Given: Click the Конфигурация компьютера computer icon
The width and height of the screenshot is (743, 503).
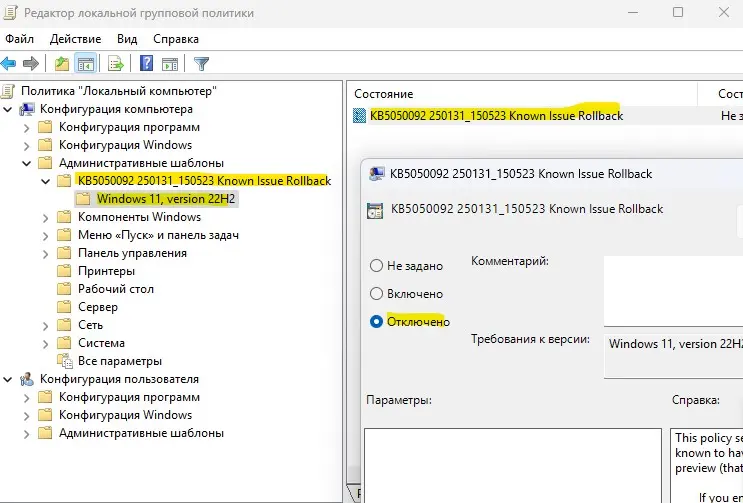Looking at the screenshot, I should [x=27, y=109].
